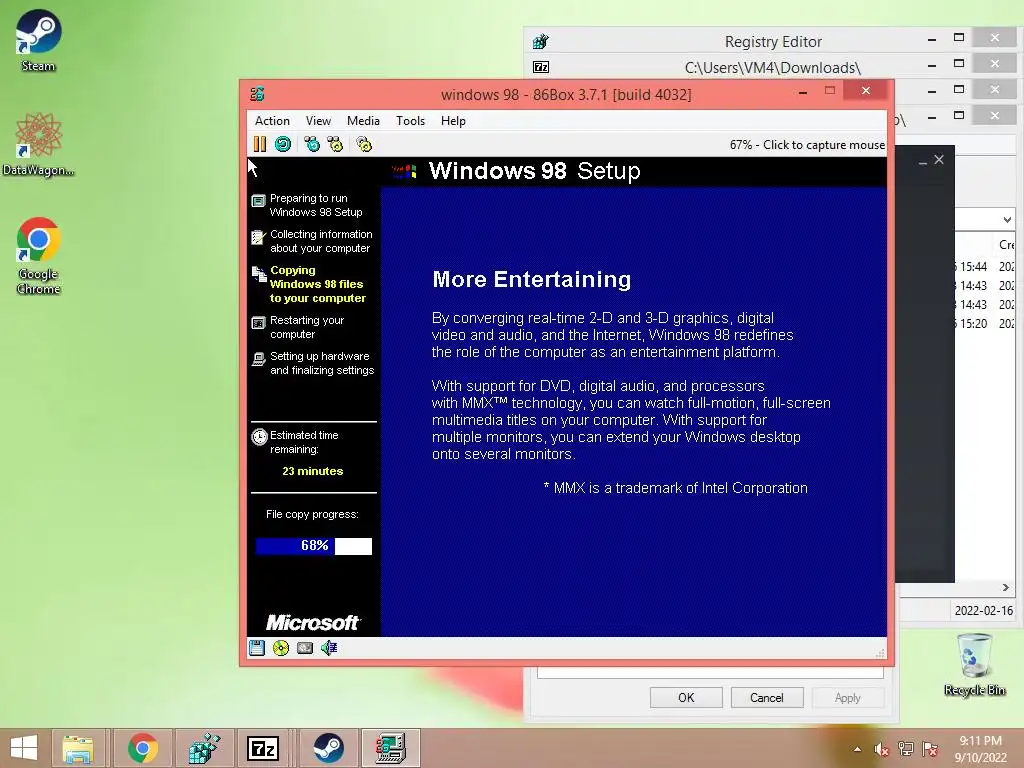Open the Action menu
Screen dimensions: 1024x768
pyautogui.click(x=272, y=121)
